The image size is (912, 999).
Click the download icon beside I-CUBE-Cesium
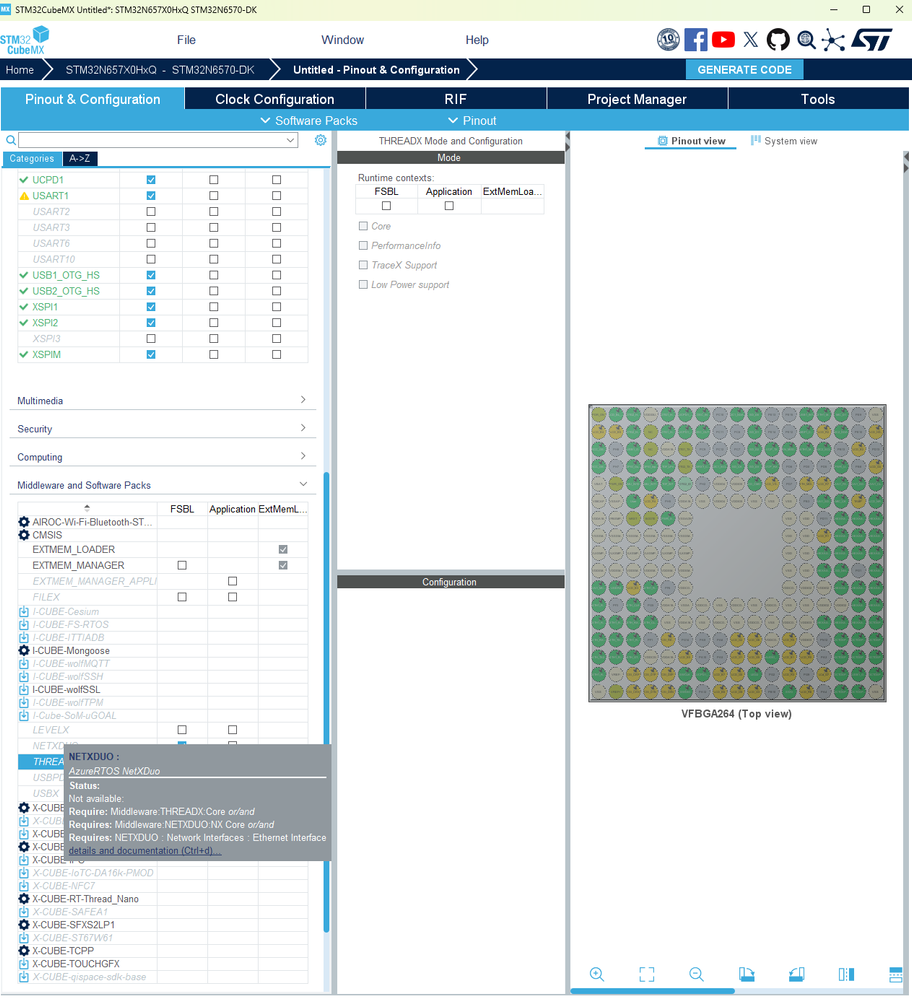coord(24,612)
